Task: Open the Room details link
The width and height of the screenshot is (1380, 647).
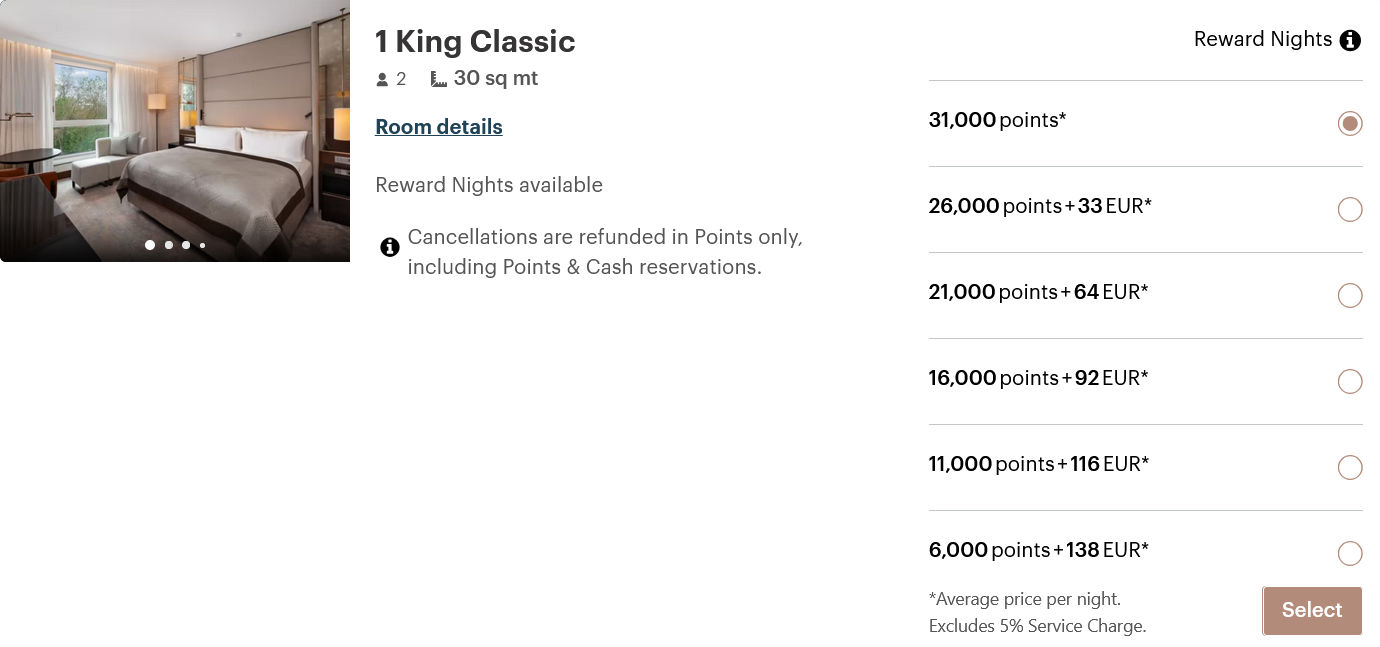Action: (x=438, y=127)
